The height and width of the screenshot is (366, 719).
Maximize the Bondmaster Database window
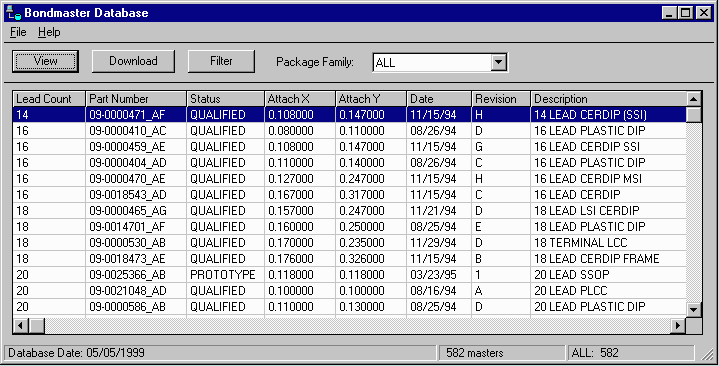pyautogui.click(x=685, y=13)
